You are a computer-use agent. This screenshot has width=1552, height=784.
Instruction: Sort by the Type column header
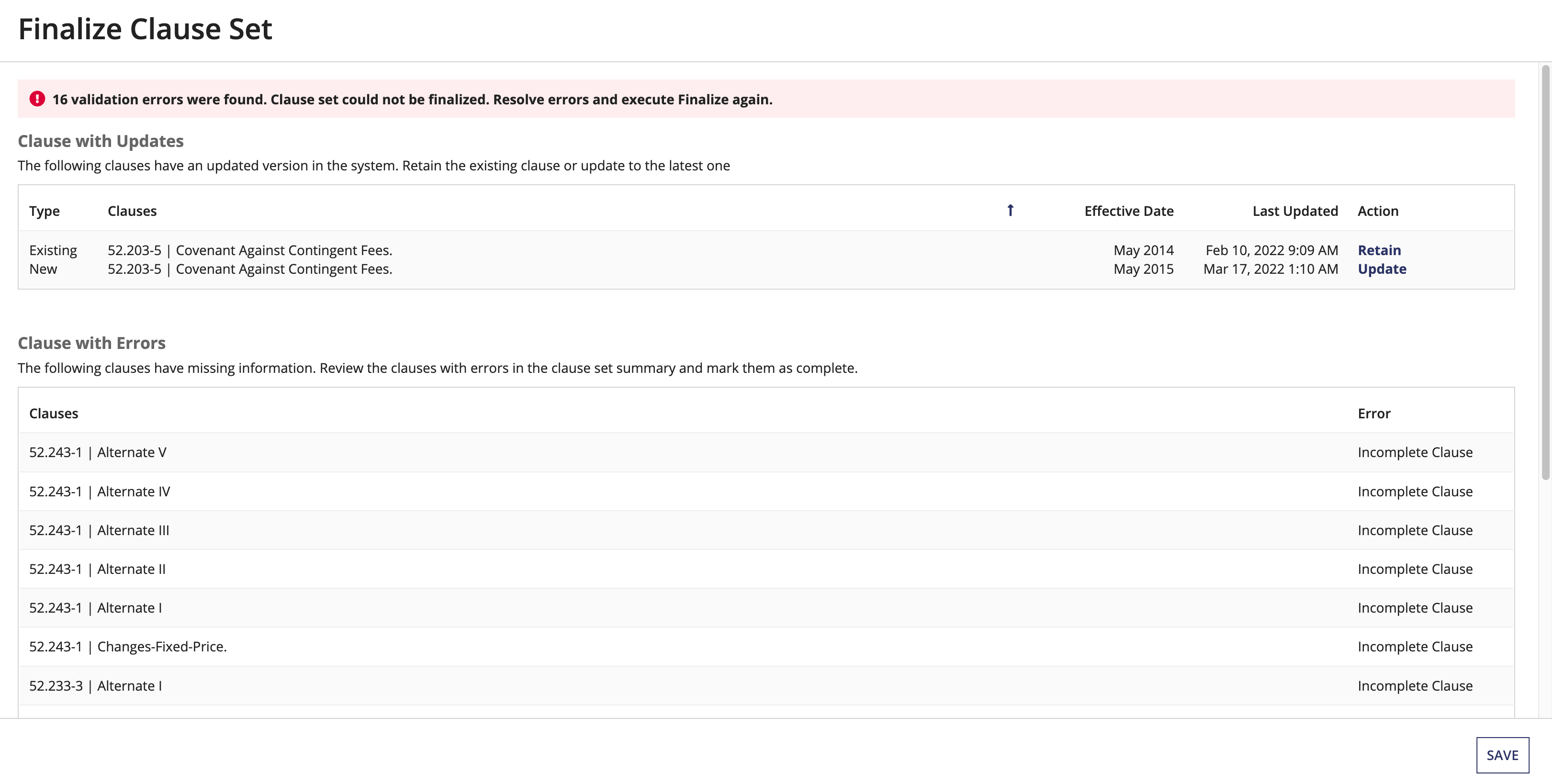[x=45, y=211]
